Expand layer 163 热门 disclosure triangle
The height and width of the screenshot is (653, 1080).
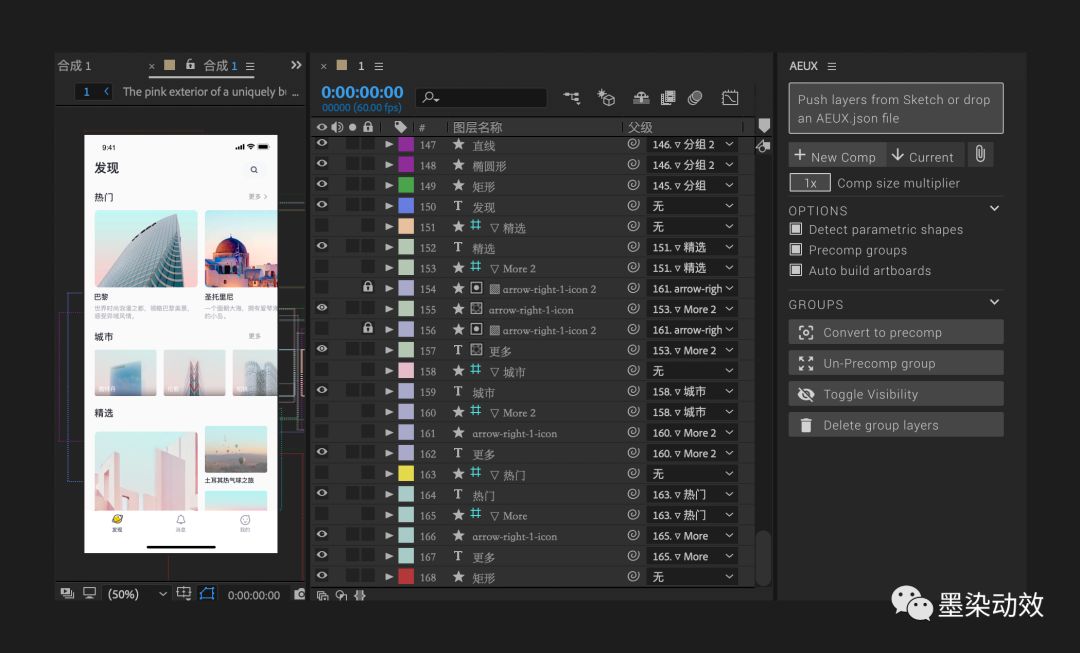click(389, 474)
